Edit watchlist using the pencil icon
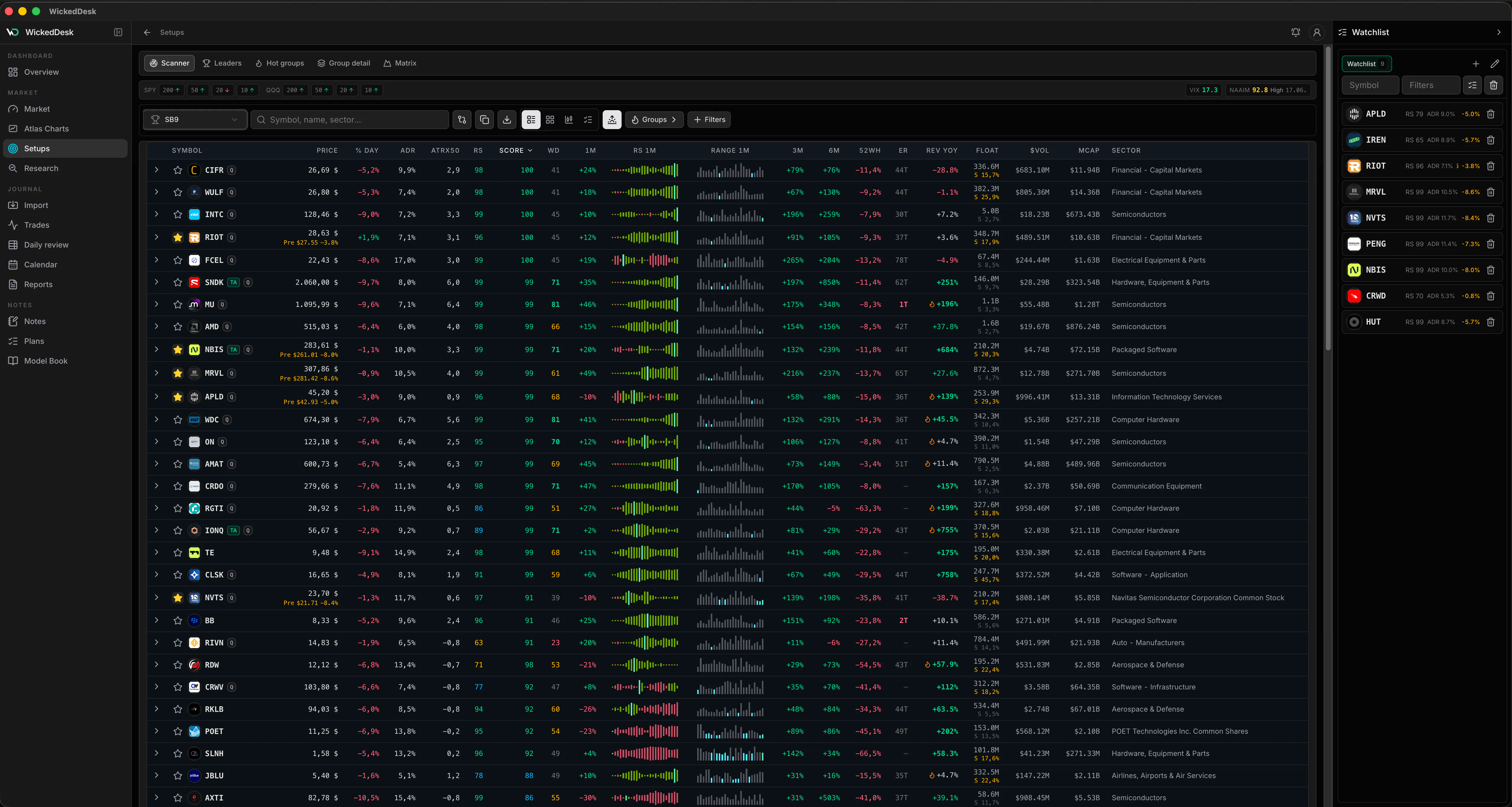Image resolution: width=1512 pixels, height=807 pixels. pyautogui.click(x=1494, y=64)
